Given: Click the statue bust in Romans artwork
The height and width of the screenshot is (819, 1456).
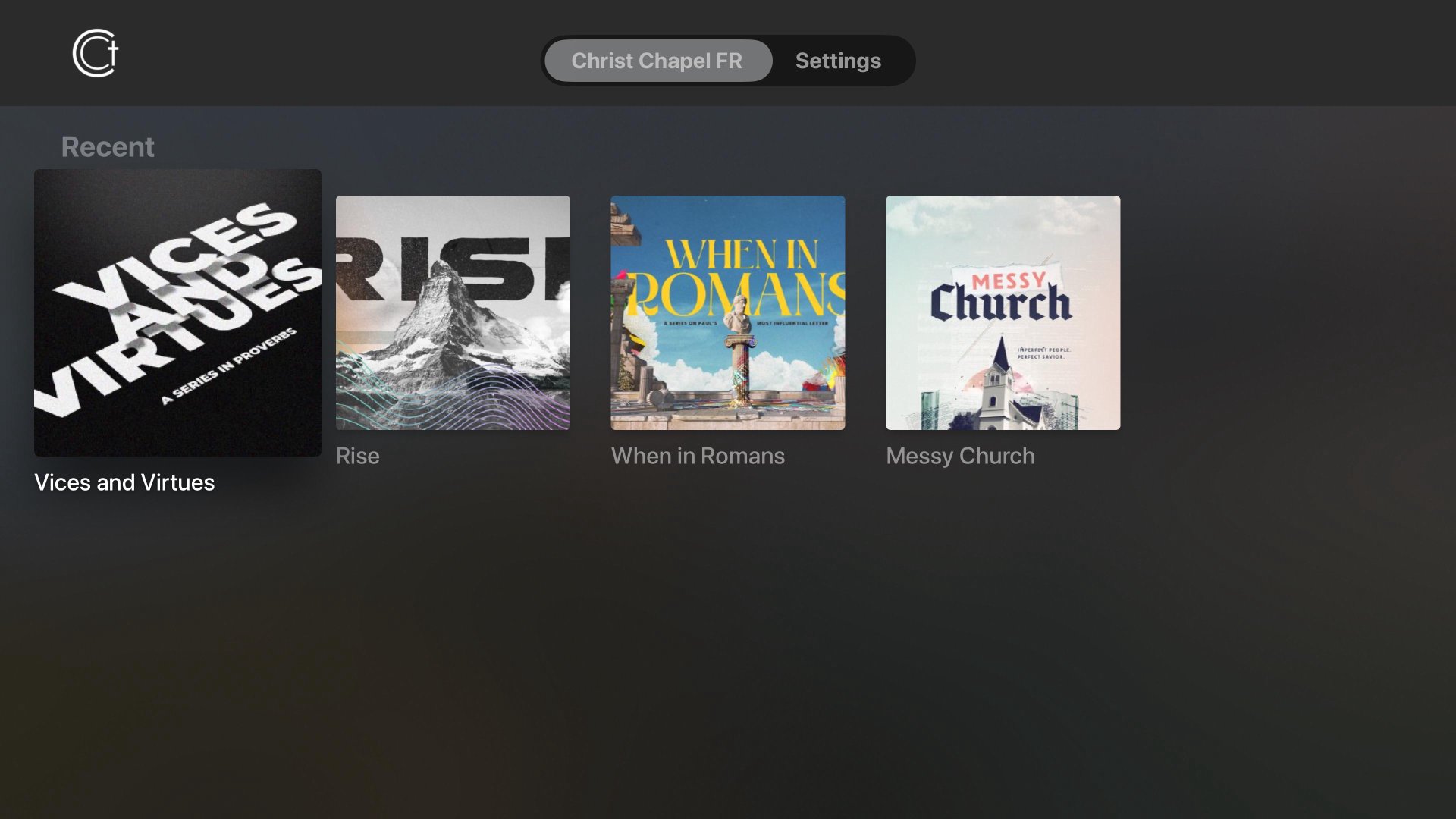Looking at the screenshot, I should point(738,315).
